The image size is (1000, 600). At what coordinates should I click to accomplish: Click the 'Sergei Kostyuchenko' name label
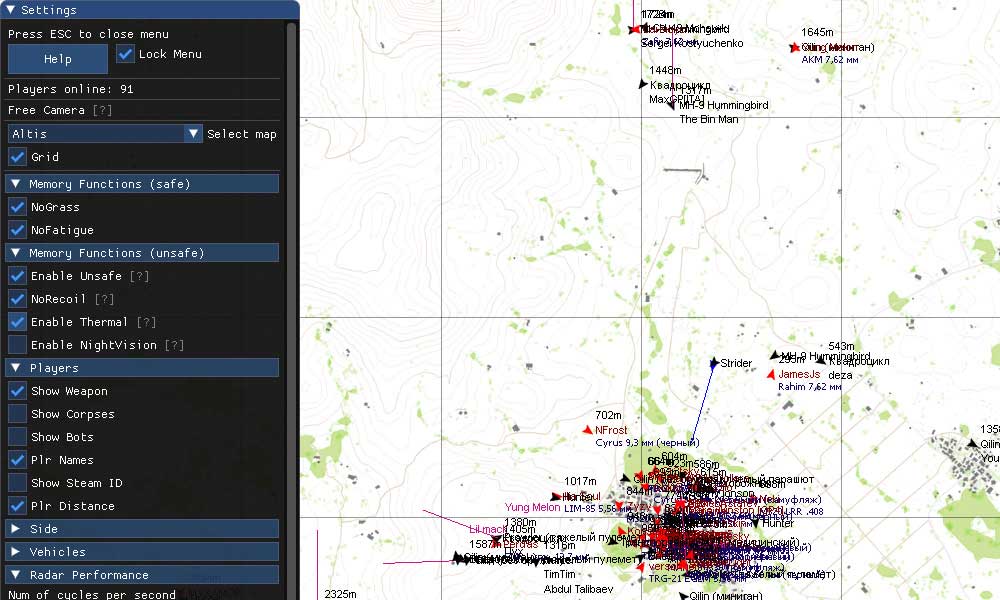click(x=692, y=43)
